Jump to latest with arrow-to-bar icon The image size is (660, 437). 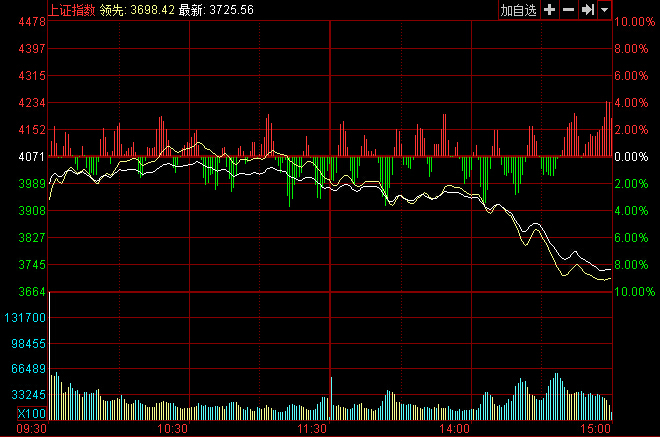[x=587, y=9]
